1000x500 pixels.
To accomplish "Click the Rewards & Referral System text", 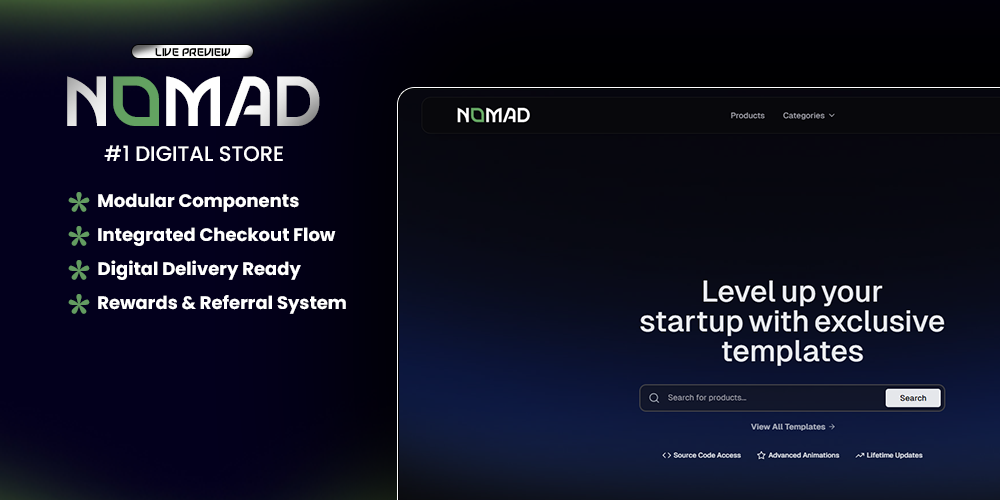I will [222, 303].
